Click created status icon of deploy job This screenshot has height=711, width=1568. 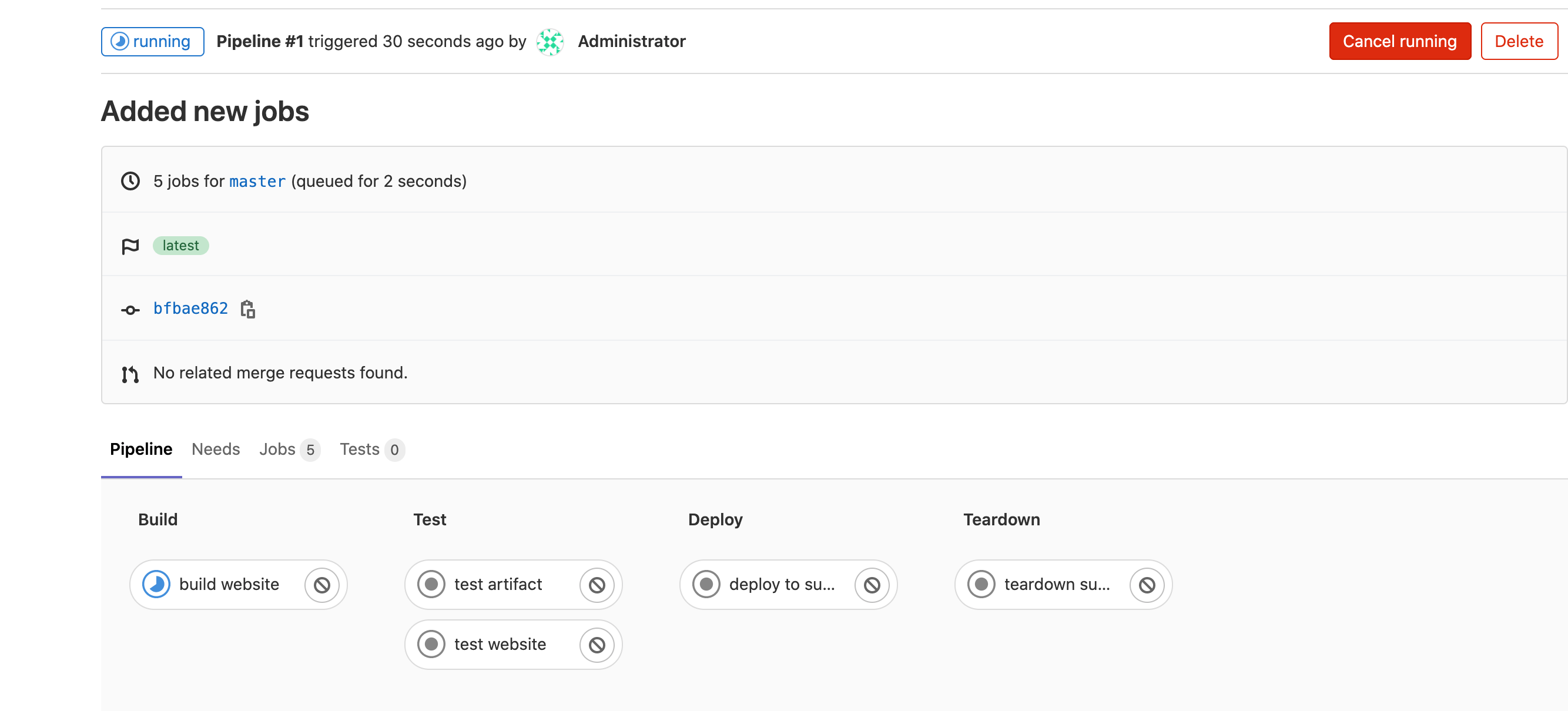point(706,585)
